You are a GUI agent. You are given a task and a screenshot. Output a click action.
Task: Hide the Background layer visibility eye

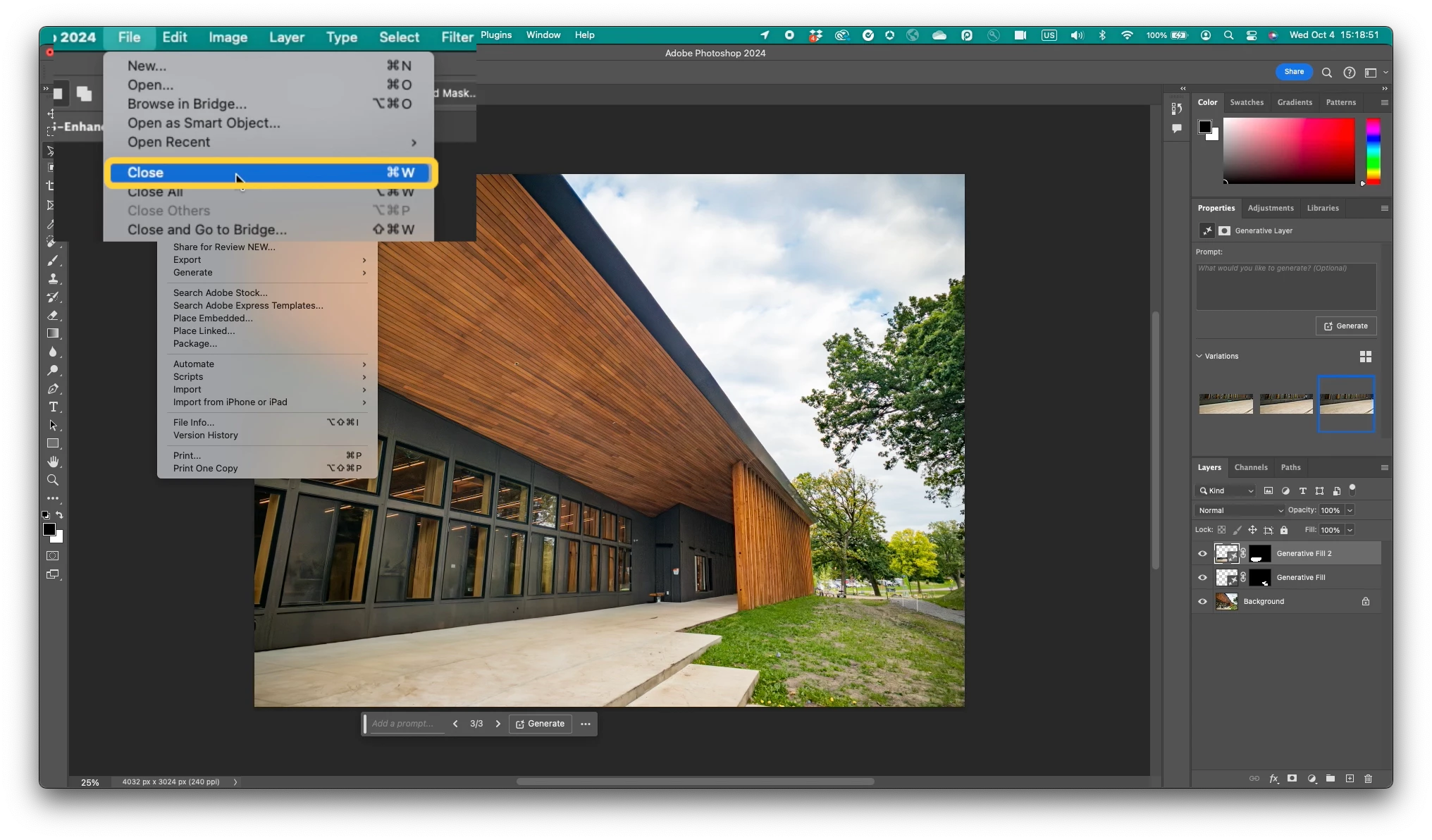click(x=1203, y=602)
